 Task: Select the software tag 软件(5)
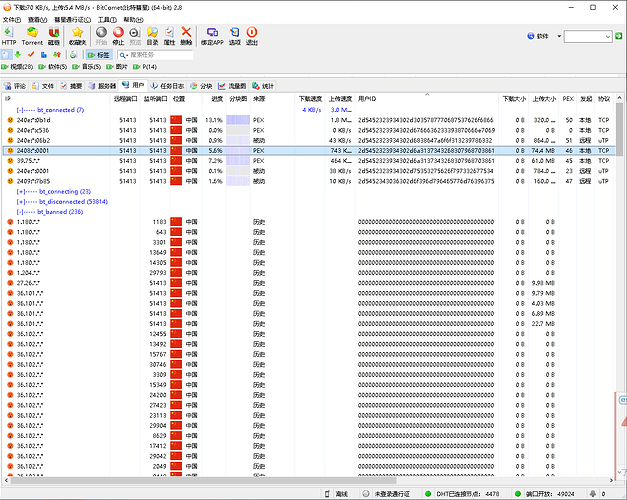click(x=52, y=67)
